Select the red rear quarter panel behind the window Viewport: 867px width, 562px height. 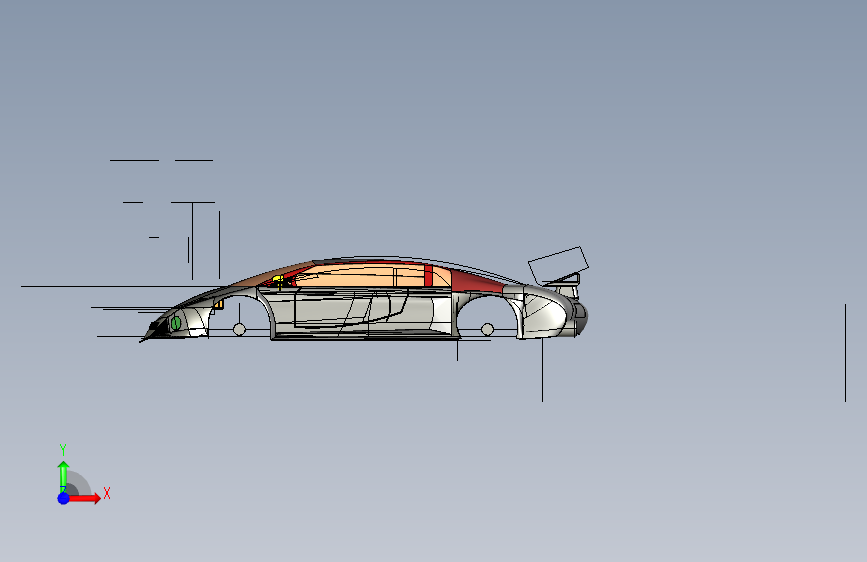pyautogui.click(x=476, y=281)
